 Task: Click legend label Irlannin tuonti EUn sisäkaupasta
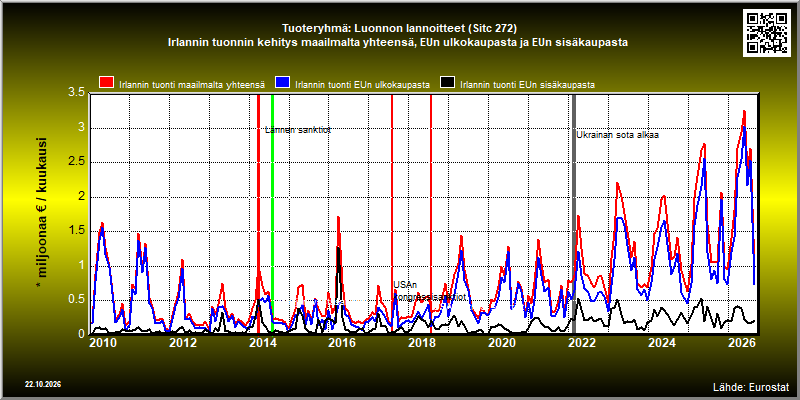pyautogui.click(x=528, y=85)
